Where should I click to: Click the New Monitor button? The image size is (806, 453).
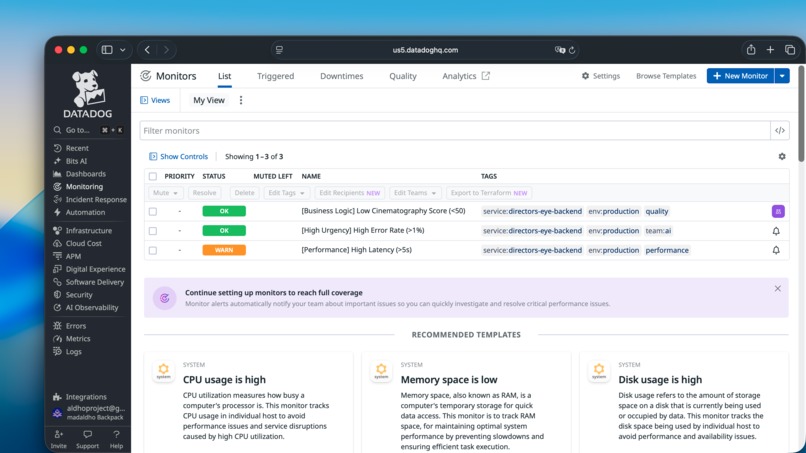click(740, 76)
